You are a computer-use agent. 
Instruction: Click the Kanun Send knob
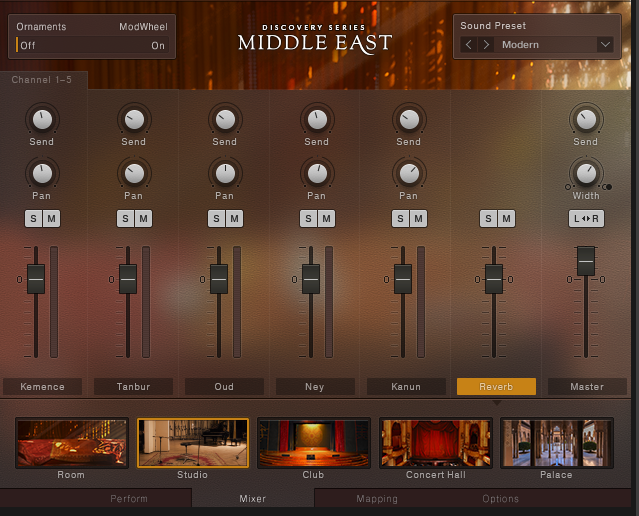point(409,119)
